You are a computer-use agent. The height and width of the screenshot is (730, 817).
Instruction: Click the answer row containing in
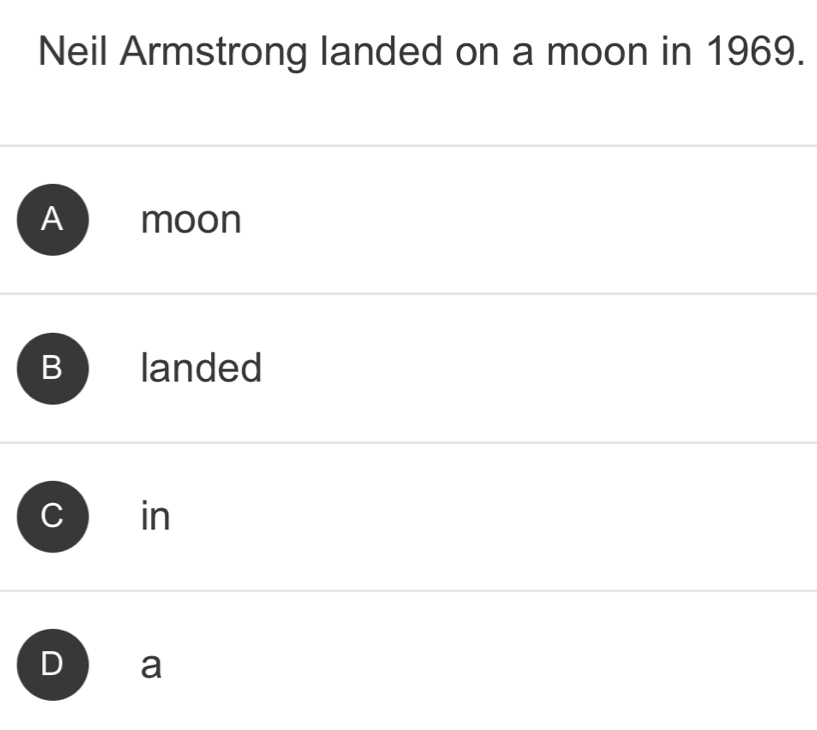click(x=400, y=516)
